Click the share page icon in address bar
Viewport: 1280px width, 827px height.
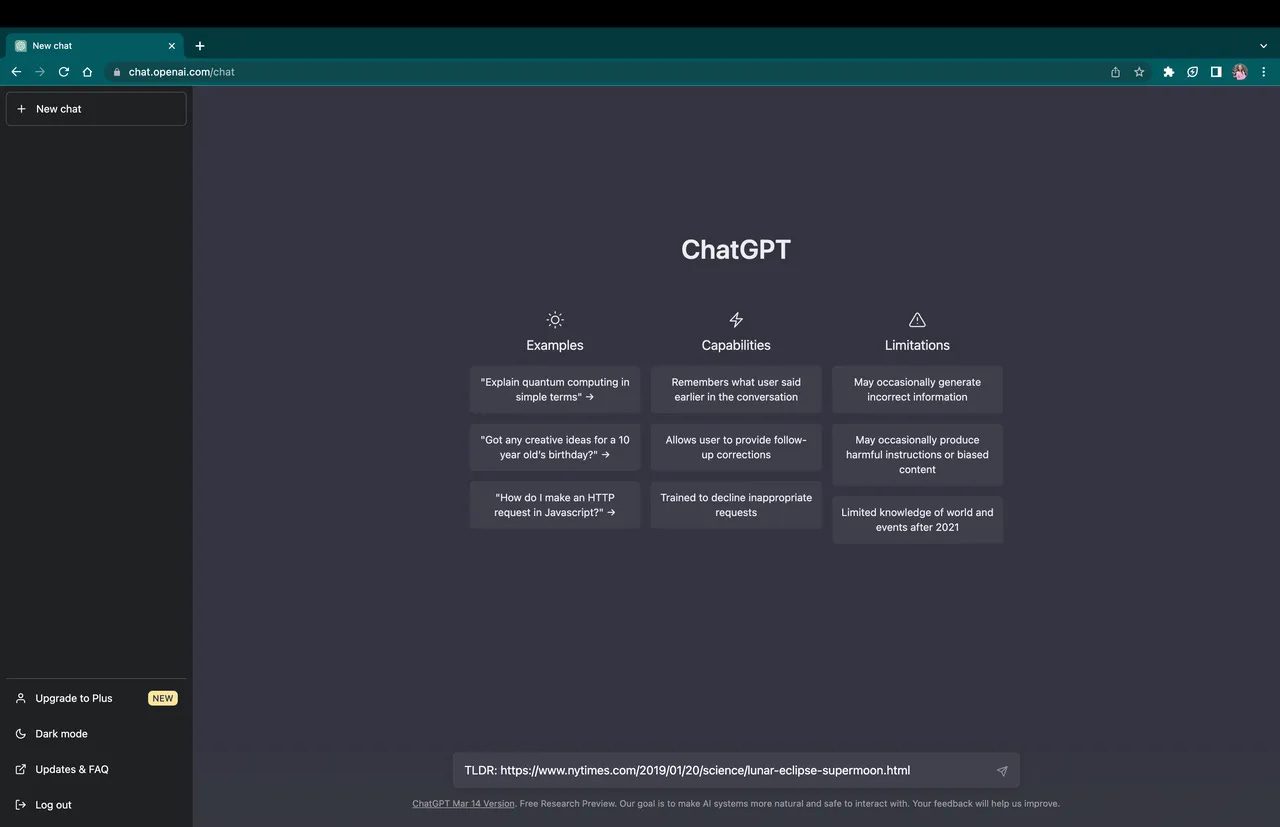tap(1115, 72)
